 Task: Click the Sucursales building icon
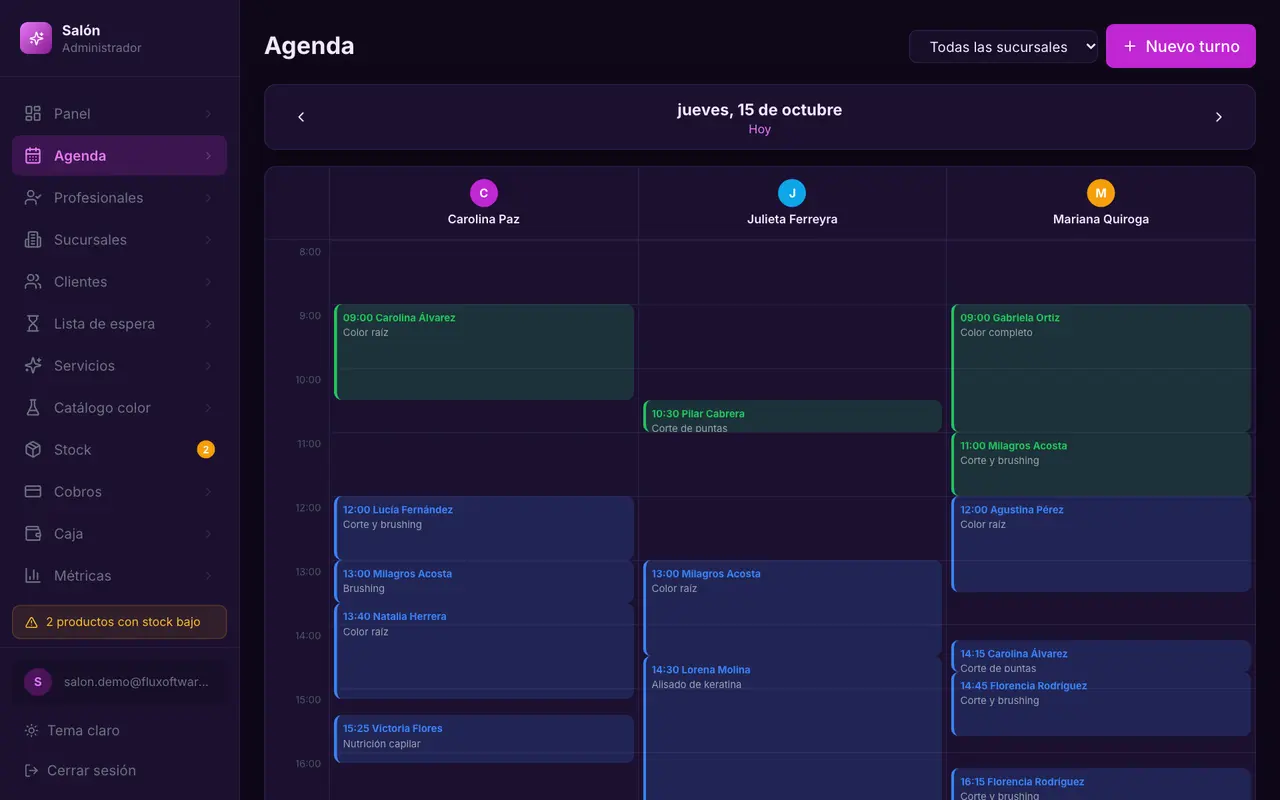click(33, 240)
